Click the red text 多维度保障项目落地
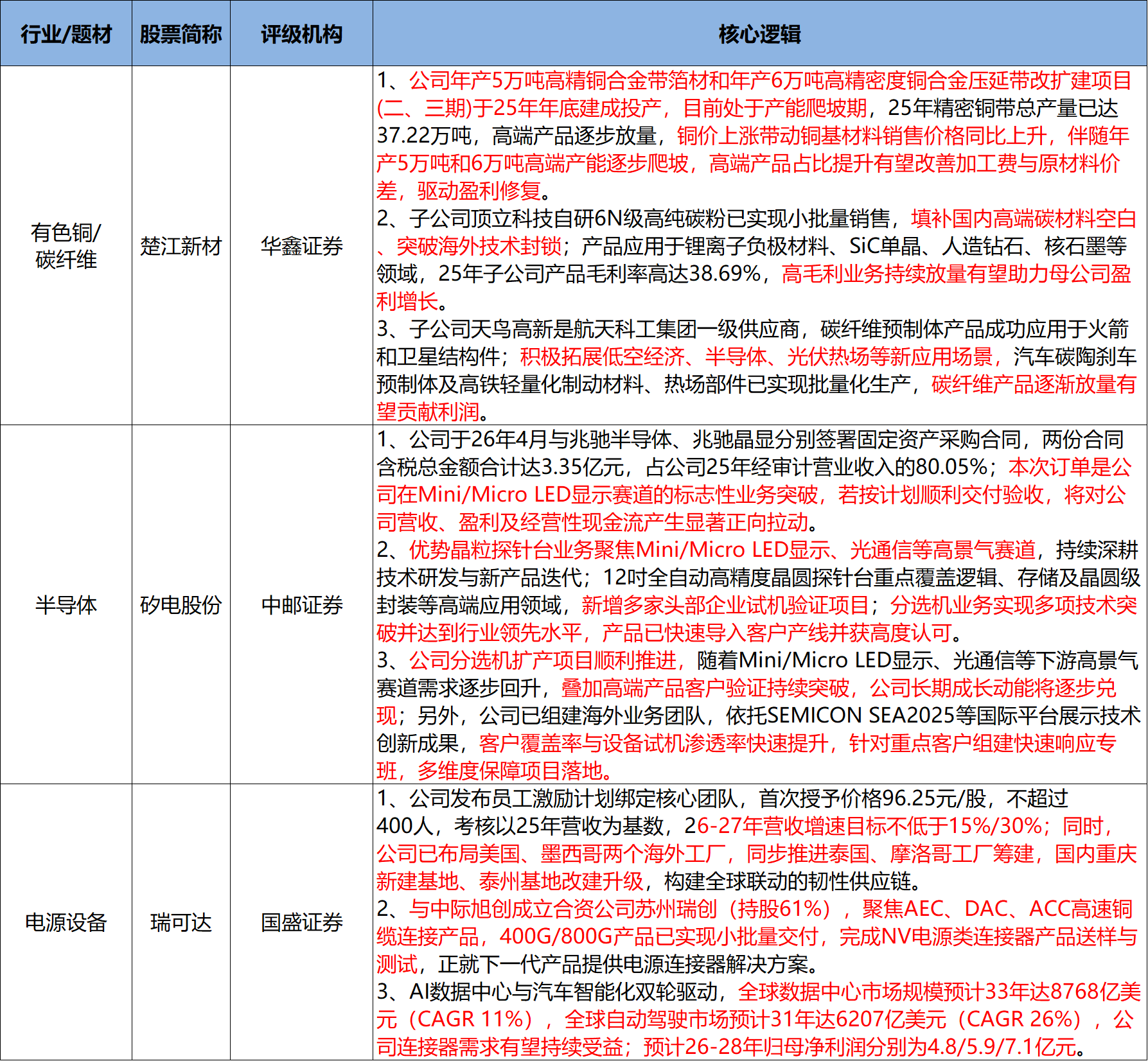 510,771
